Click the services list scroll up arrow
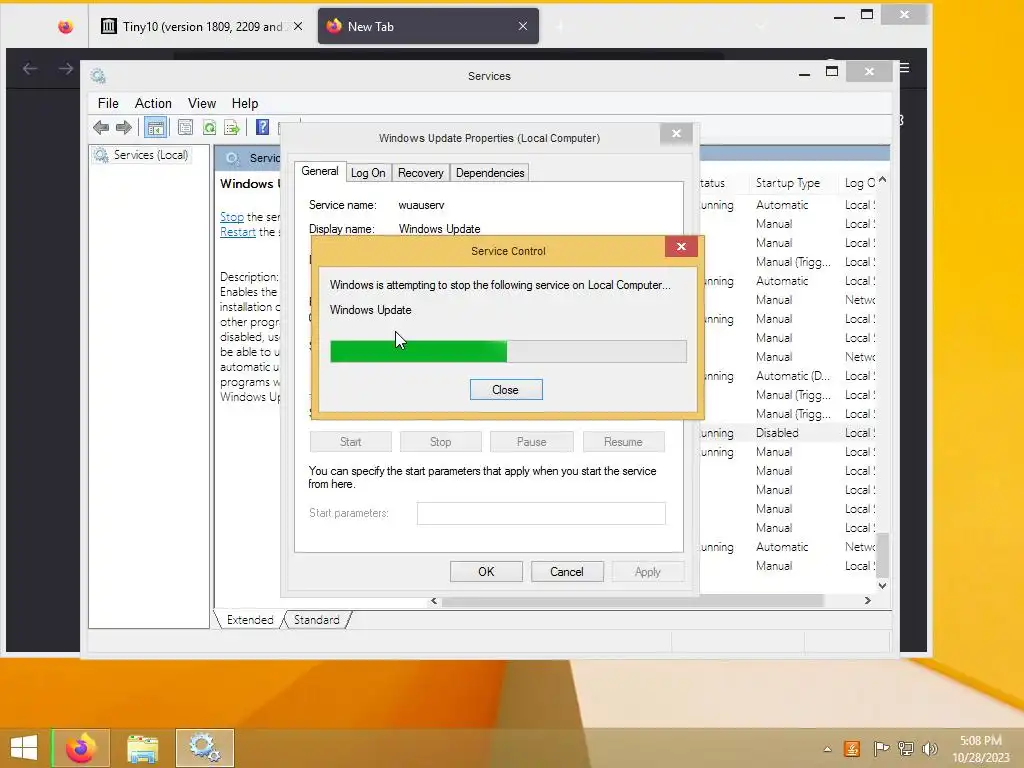Image resolution: width=1024 pixels, height=768 pixels. click(882, 179)
